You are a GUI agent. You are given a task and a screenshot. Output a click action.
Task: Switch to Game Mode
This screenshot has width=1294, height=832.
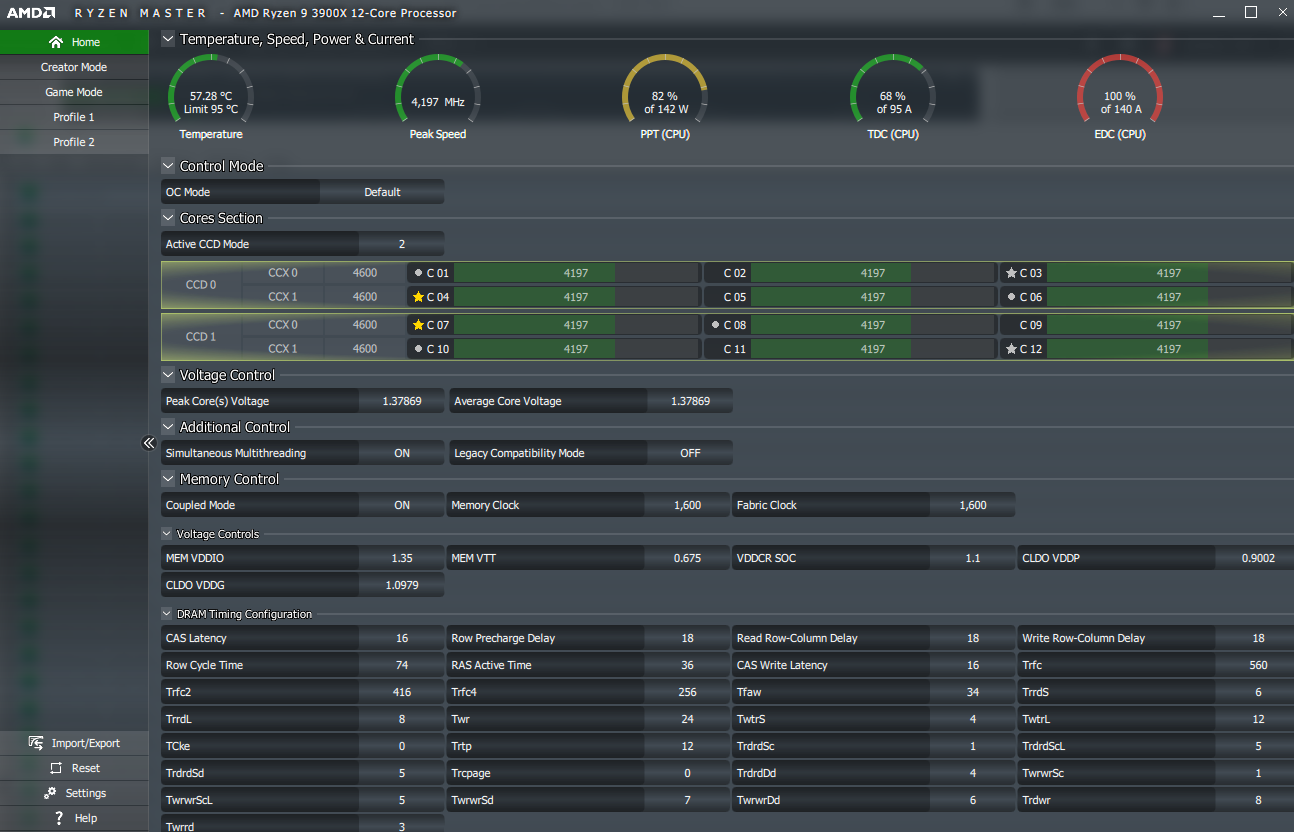tap(74, 92)
